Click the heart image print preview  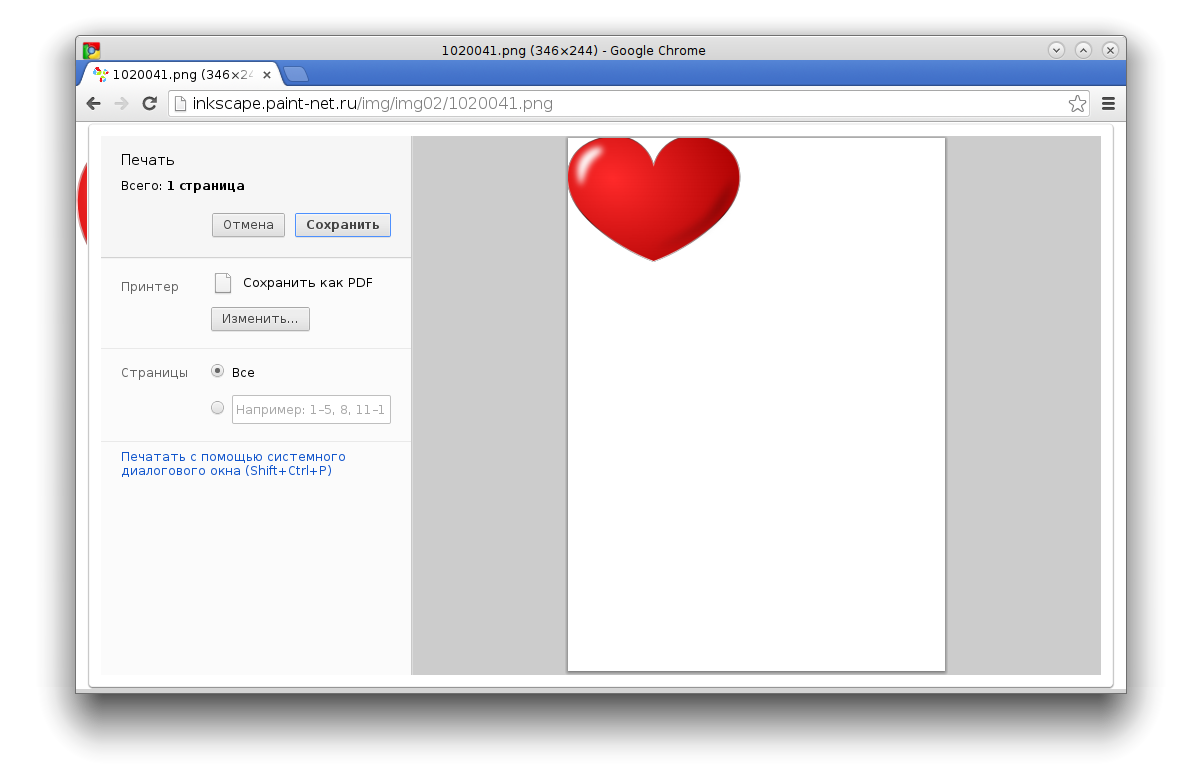[x=654, y=197]
